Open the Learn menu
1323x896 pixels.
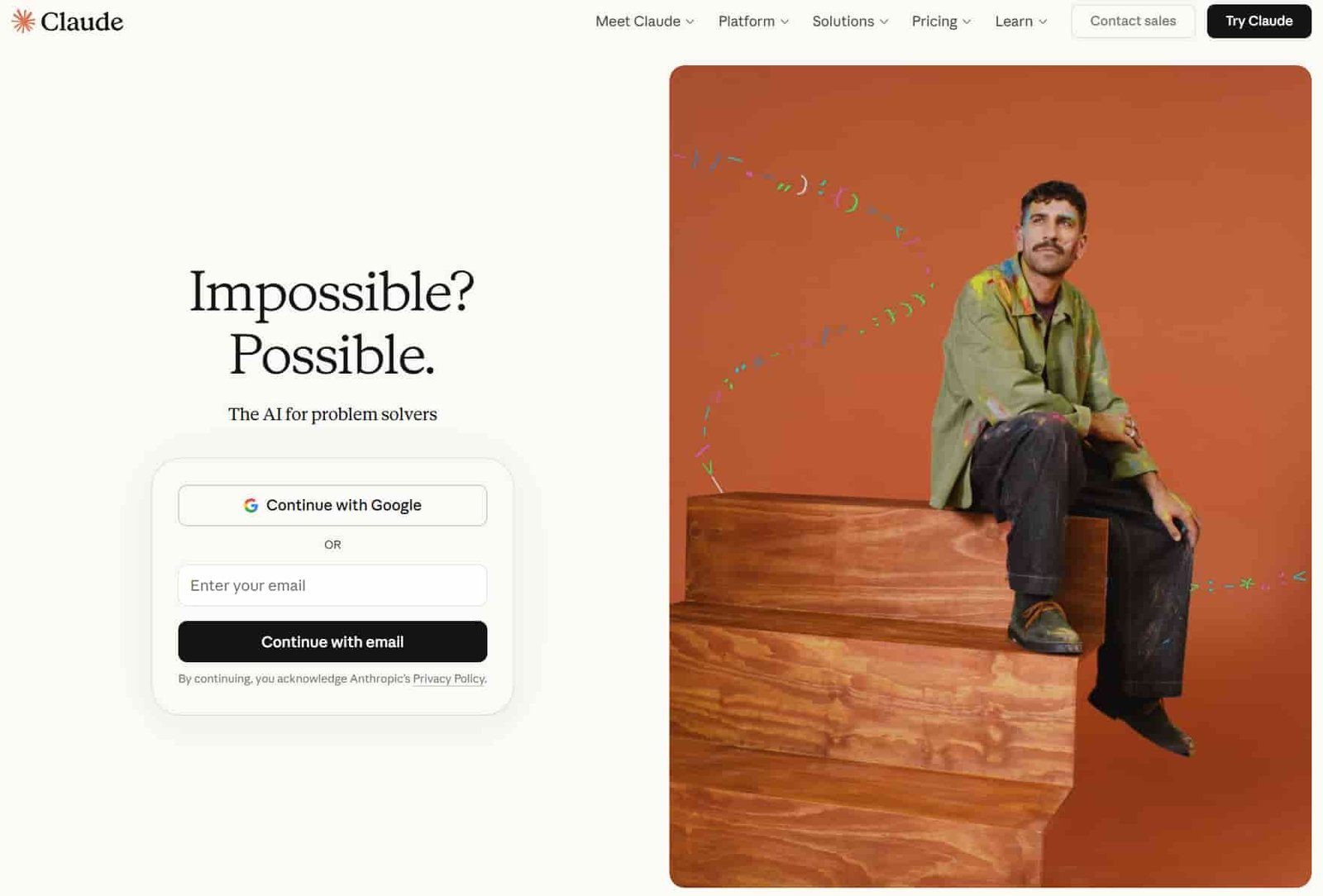[x=1021, y=21]
